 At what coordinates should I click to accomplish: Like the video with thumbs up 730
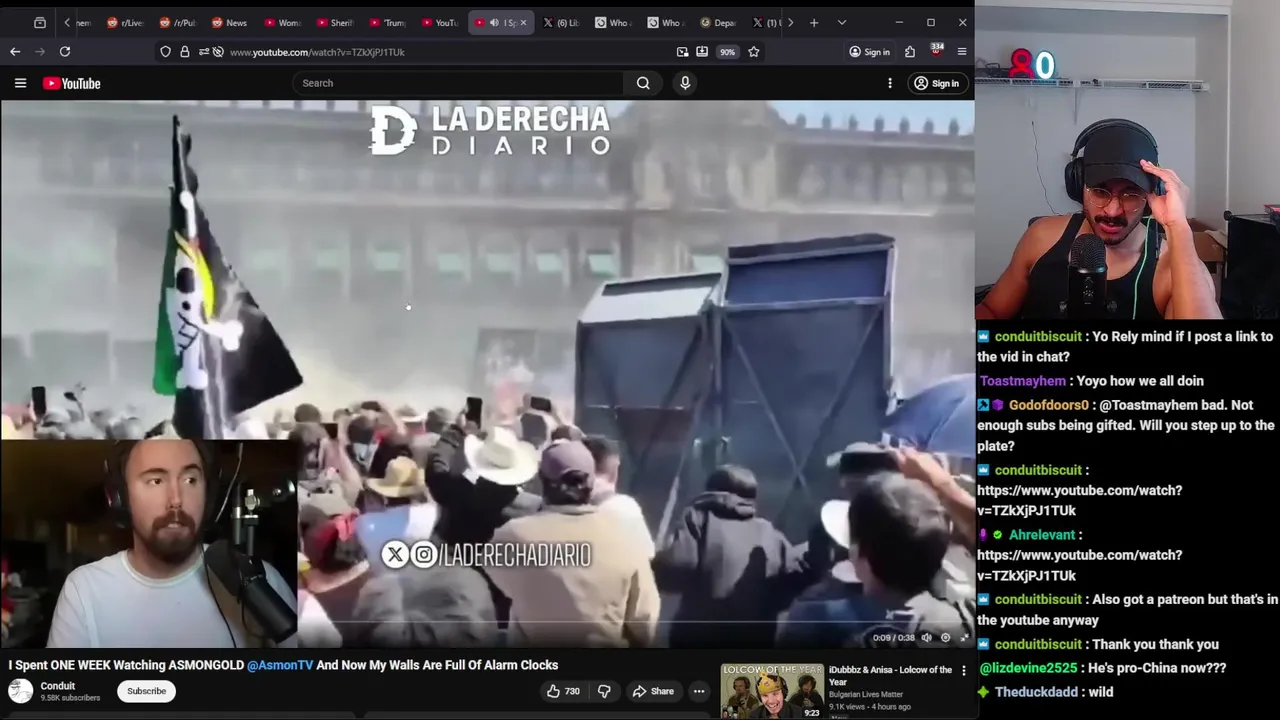[x=563, y=691]
